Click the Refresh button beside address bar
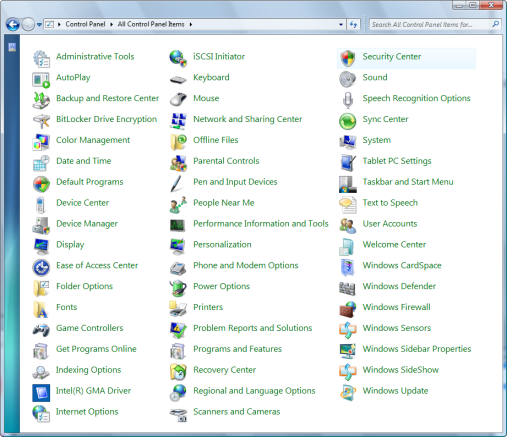Viewport: 507px width, 437px height. pos(354,24)
